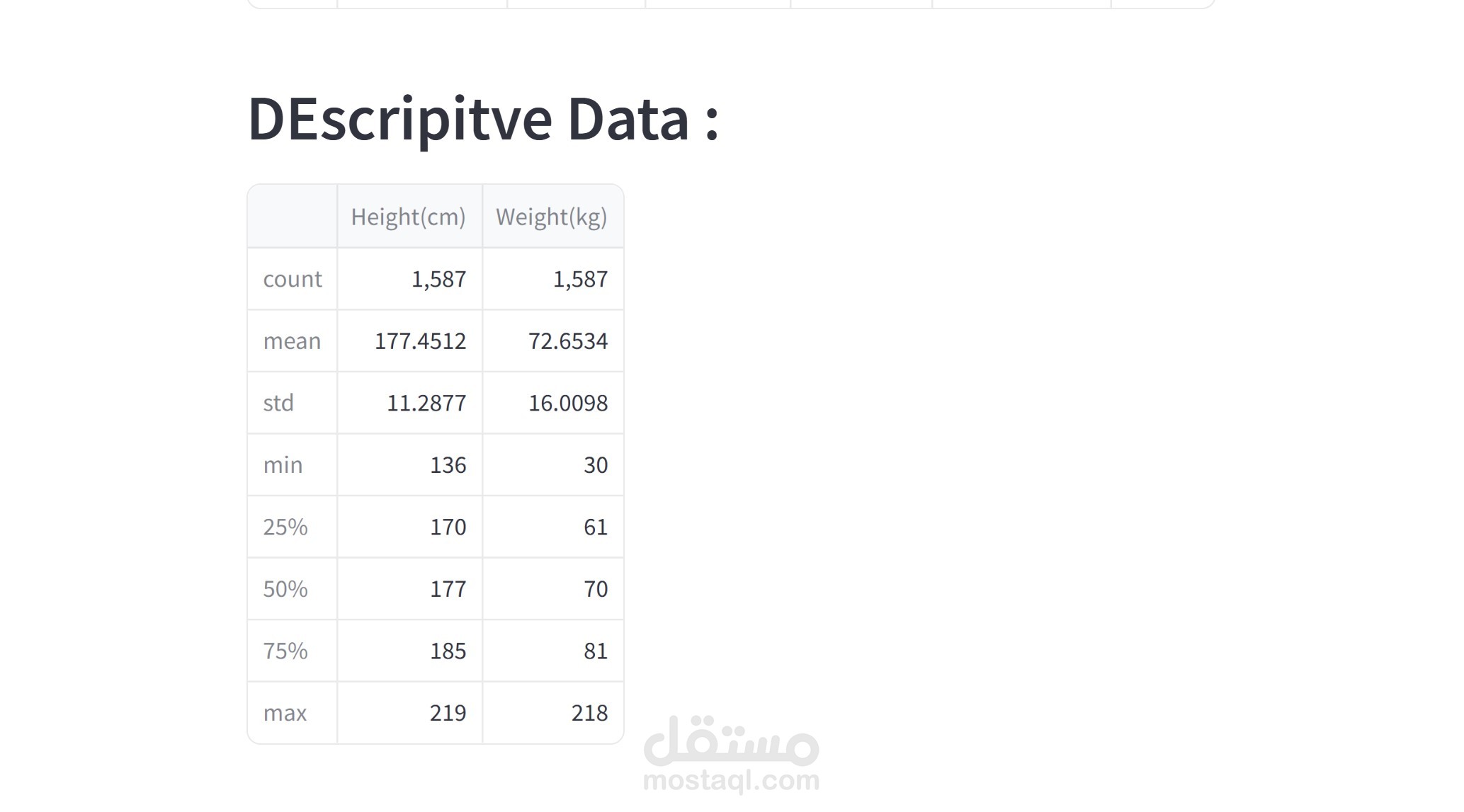Select the 50% row label
This screenshot has width=1464, height=812.
point(285,589)
